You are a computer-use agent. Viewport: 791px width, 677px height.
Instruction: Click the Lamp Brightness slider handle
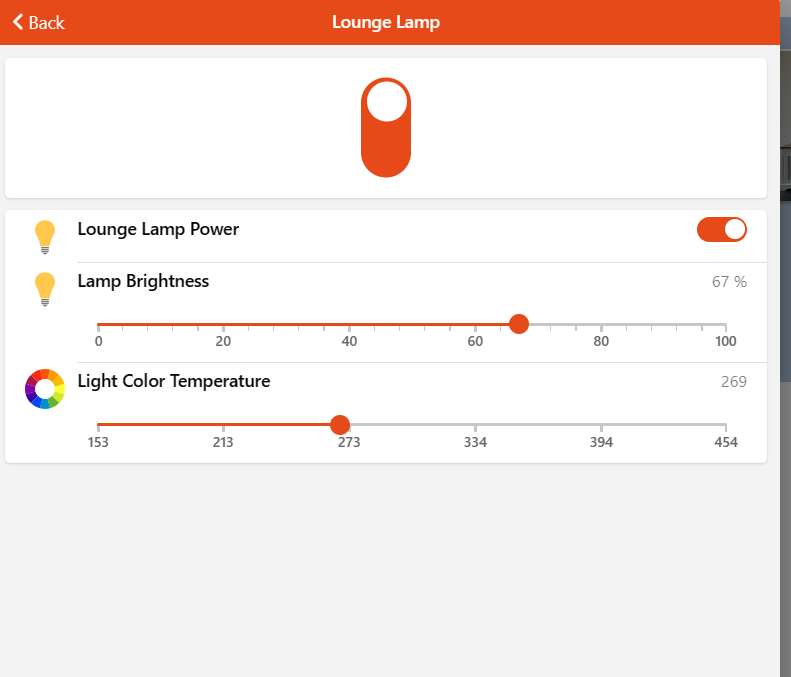point(519,324)
